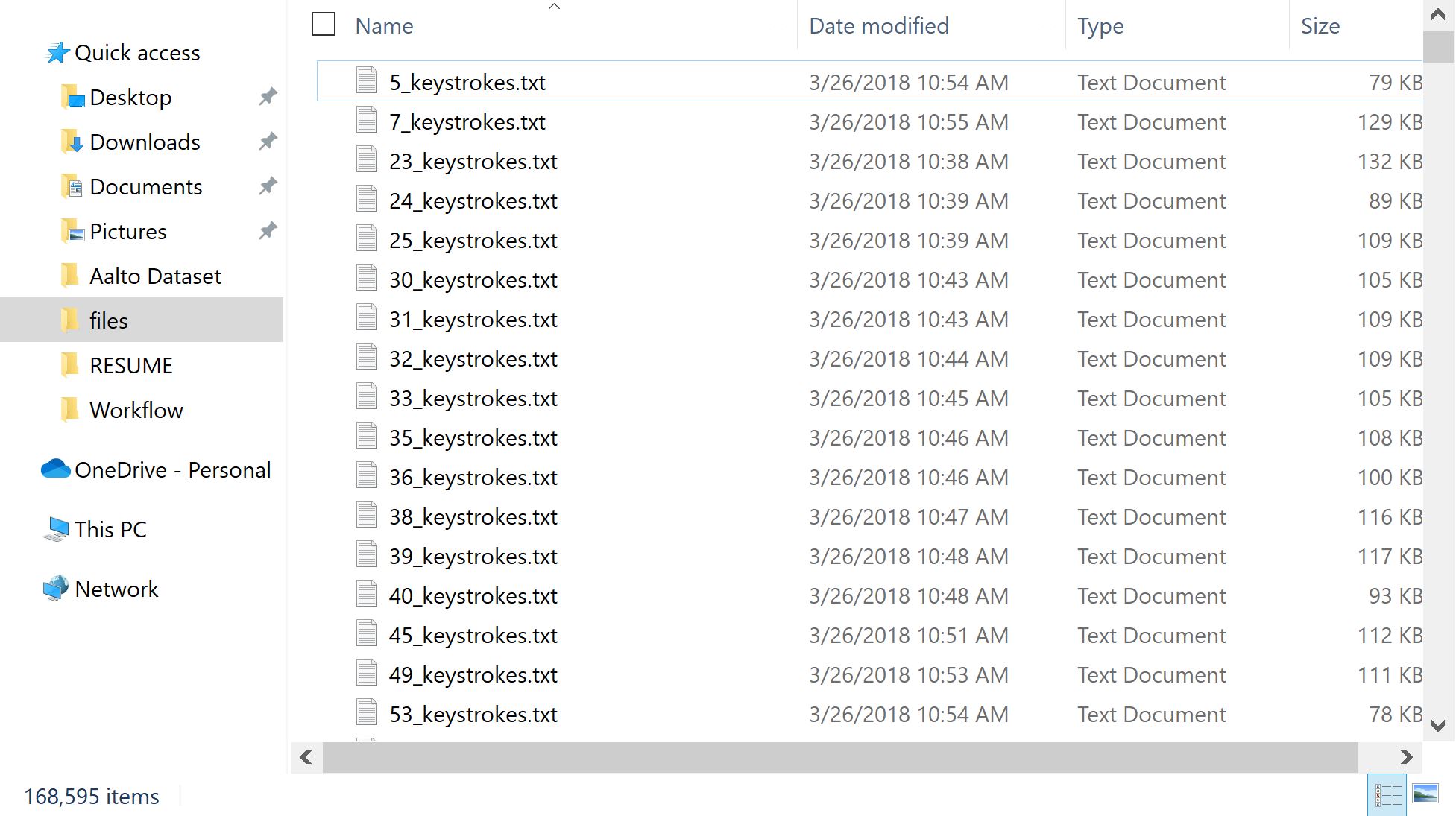Click the OneDrive cloud icon

pyautogui.click(x=56, y=469)
